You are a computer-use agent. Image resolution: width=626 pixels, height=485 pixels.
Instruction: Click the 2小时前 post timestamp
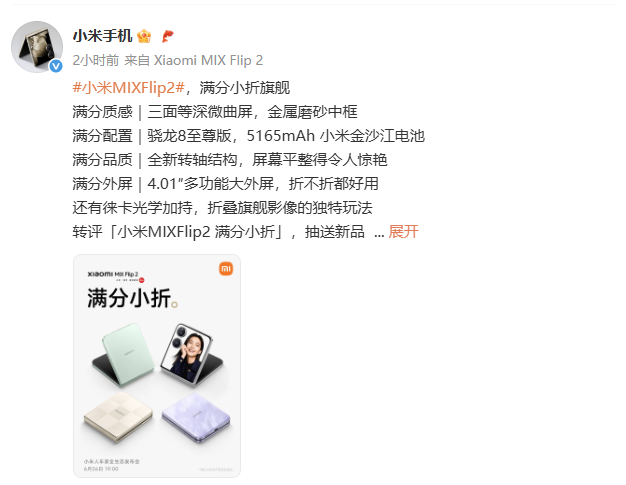[96, 60]
